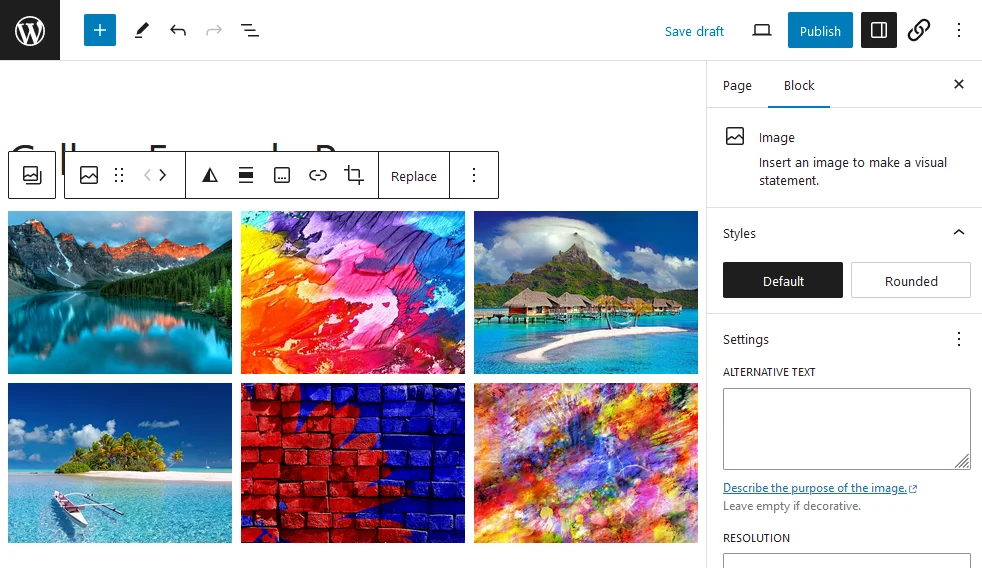Screen dimensions: 982x568
Task: Collapse the Styles section
Action: click(958, 233)
